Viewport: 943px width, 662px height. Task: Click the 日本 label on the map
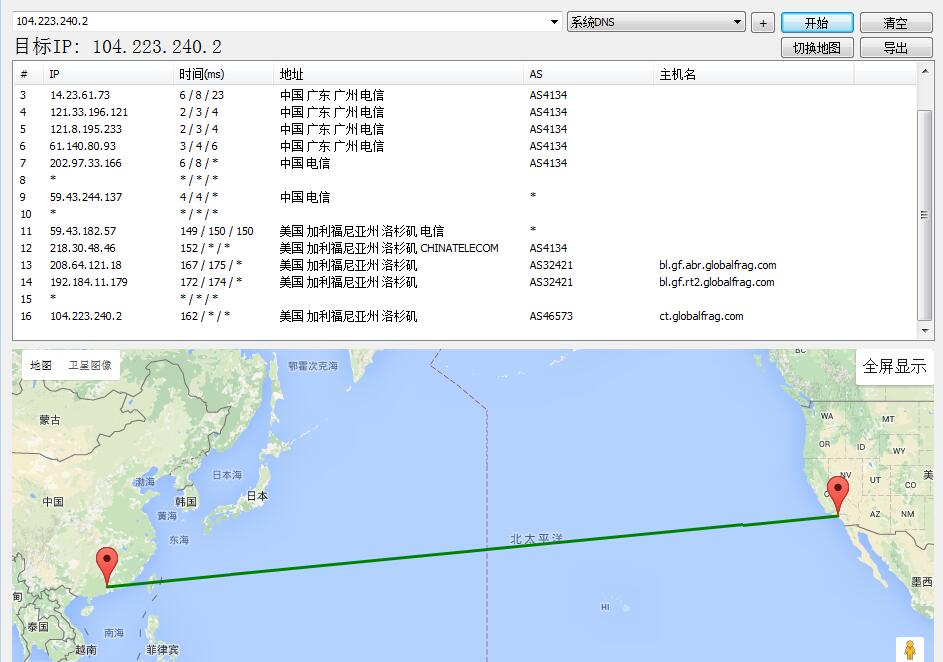257,496
